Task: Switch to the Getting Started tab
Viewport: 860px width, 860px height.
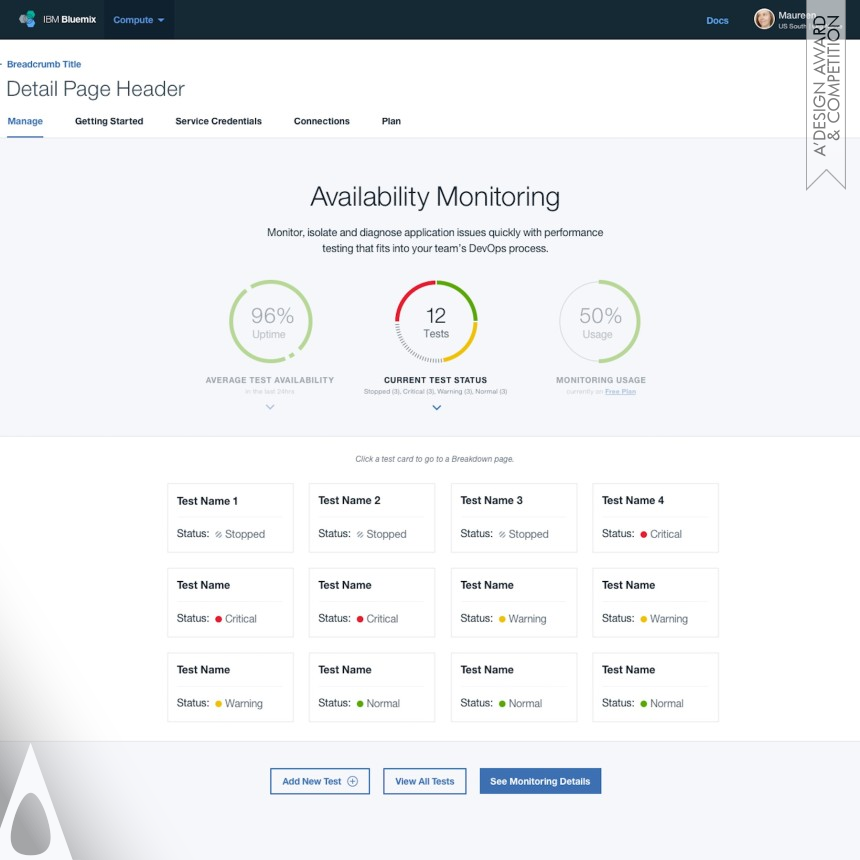Action: click(x=109, y=121)
